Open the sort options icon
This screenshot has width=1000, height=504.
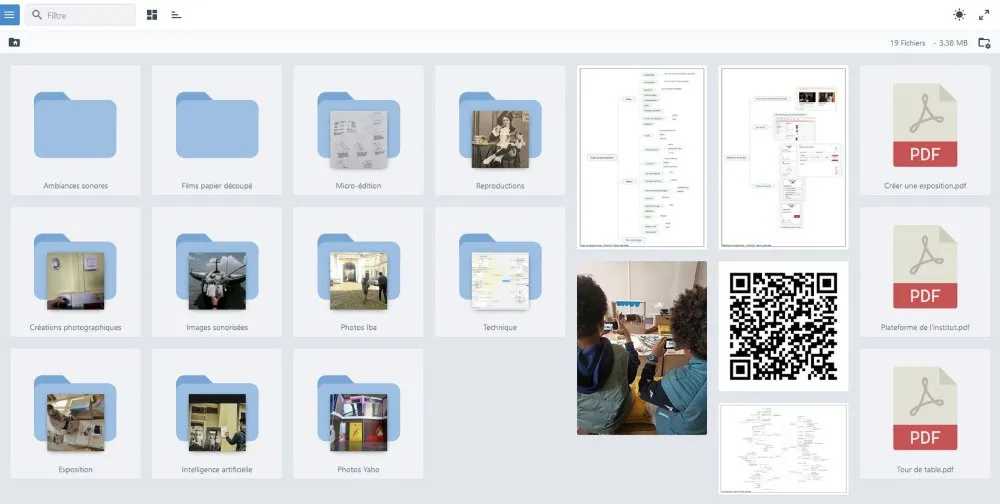[177, 15]
